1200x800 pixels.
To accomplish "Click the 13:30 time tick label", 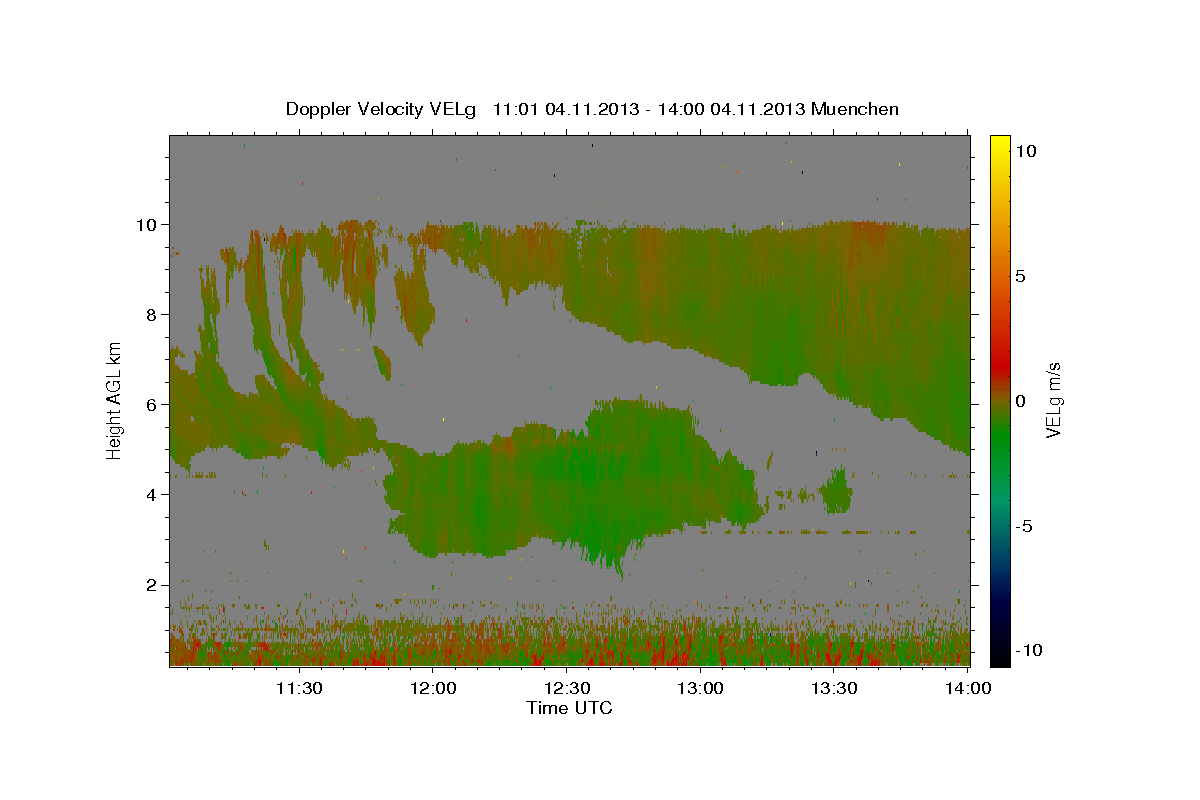I will click(x=834, y=688).
